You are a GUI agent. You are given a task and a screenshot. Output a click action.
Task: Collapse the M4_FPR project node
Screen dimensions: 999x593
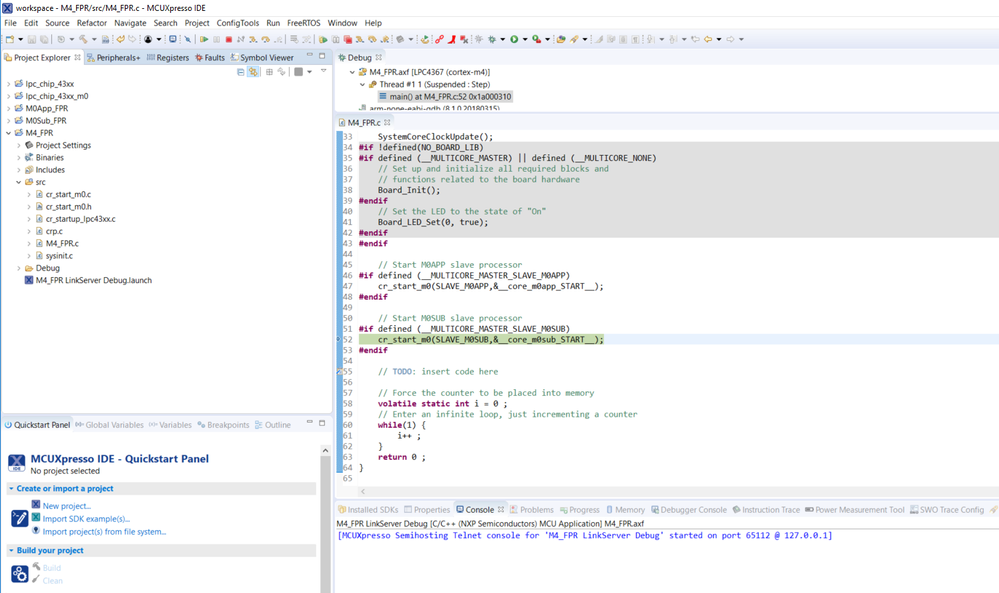[x=8, y=133]
